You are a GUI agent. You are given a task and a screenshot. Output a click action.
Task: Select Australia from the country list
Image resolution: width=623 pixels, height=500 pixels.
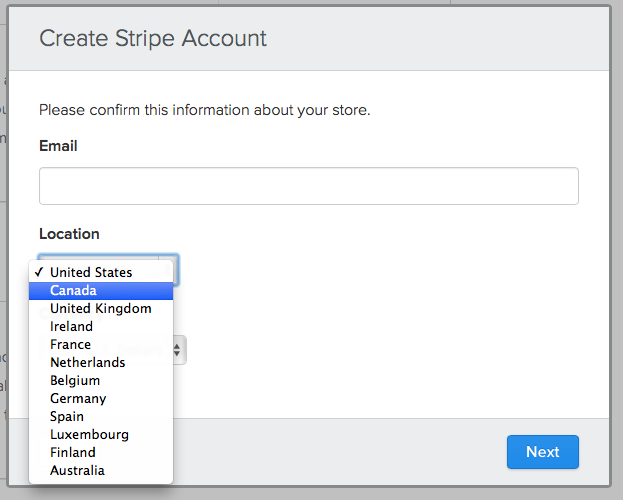[101, 471]
